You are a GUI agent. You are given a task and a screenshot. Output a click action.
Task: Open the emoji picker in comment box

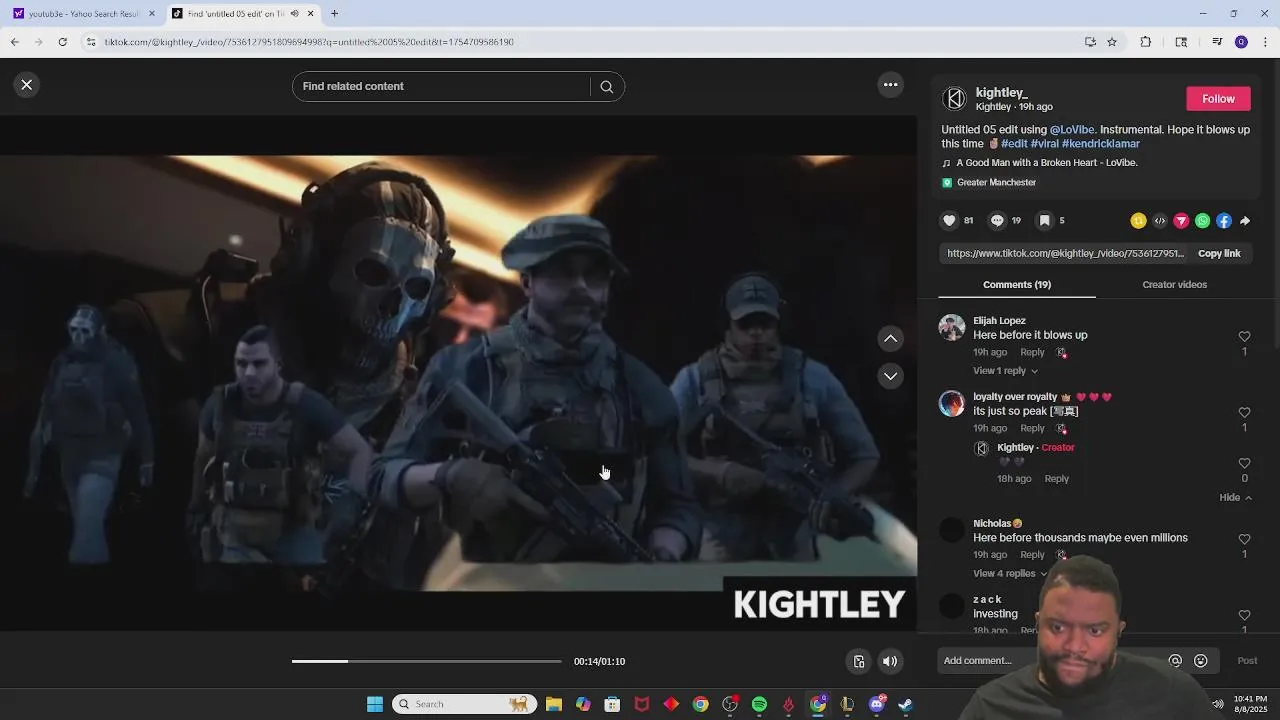click(1201, 661)
